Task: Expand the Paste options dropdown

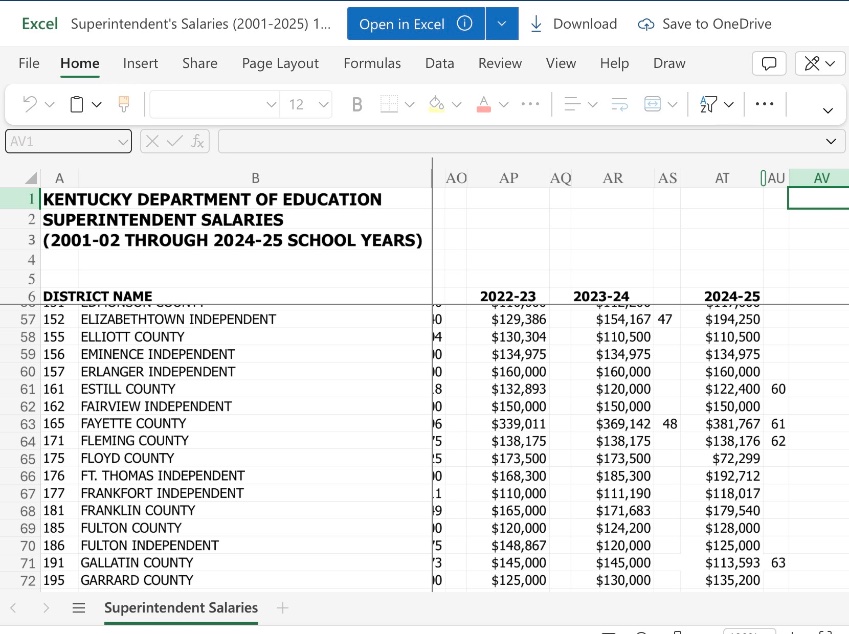Action: (x=96, y=104)
